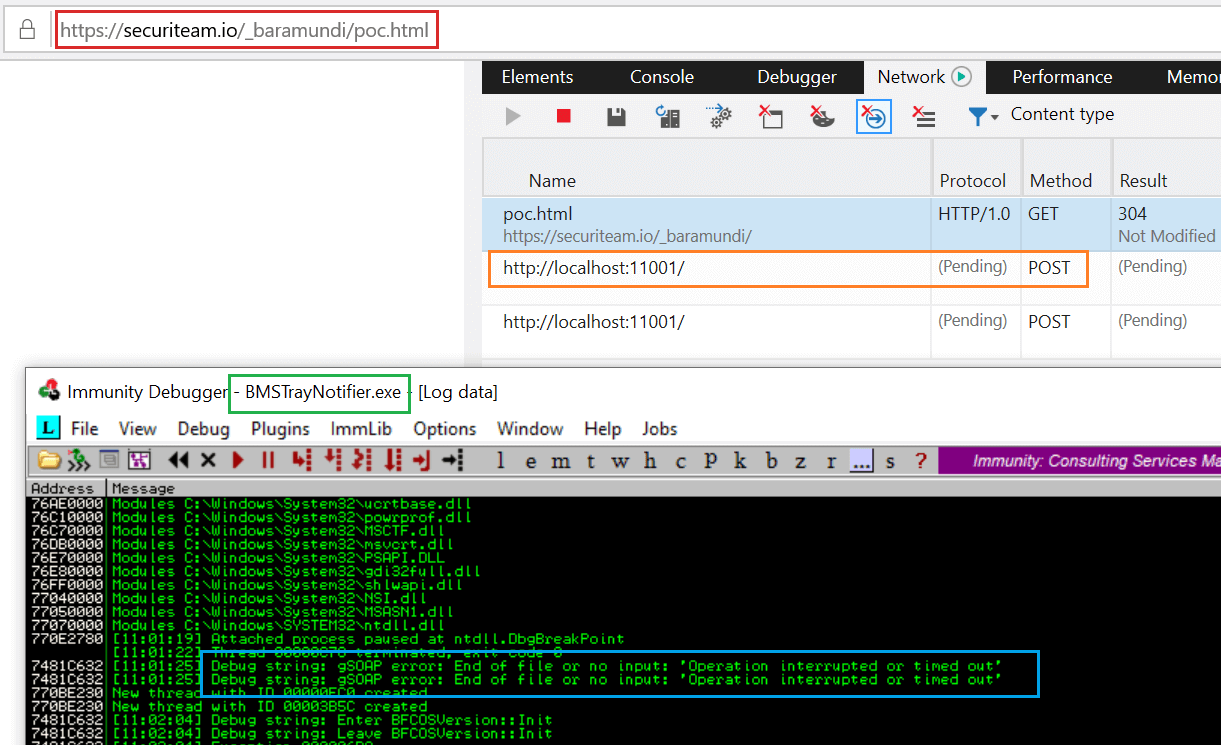Open the File menu in Immunity Debugger
This screenshot has height=745, width=1221.
tap(85, 429)
